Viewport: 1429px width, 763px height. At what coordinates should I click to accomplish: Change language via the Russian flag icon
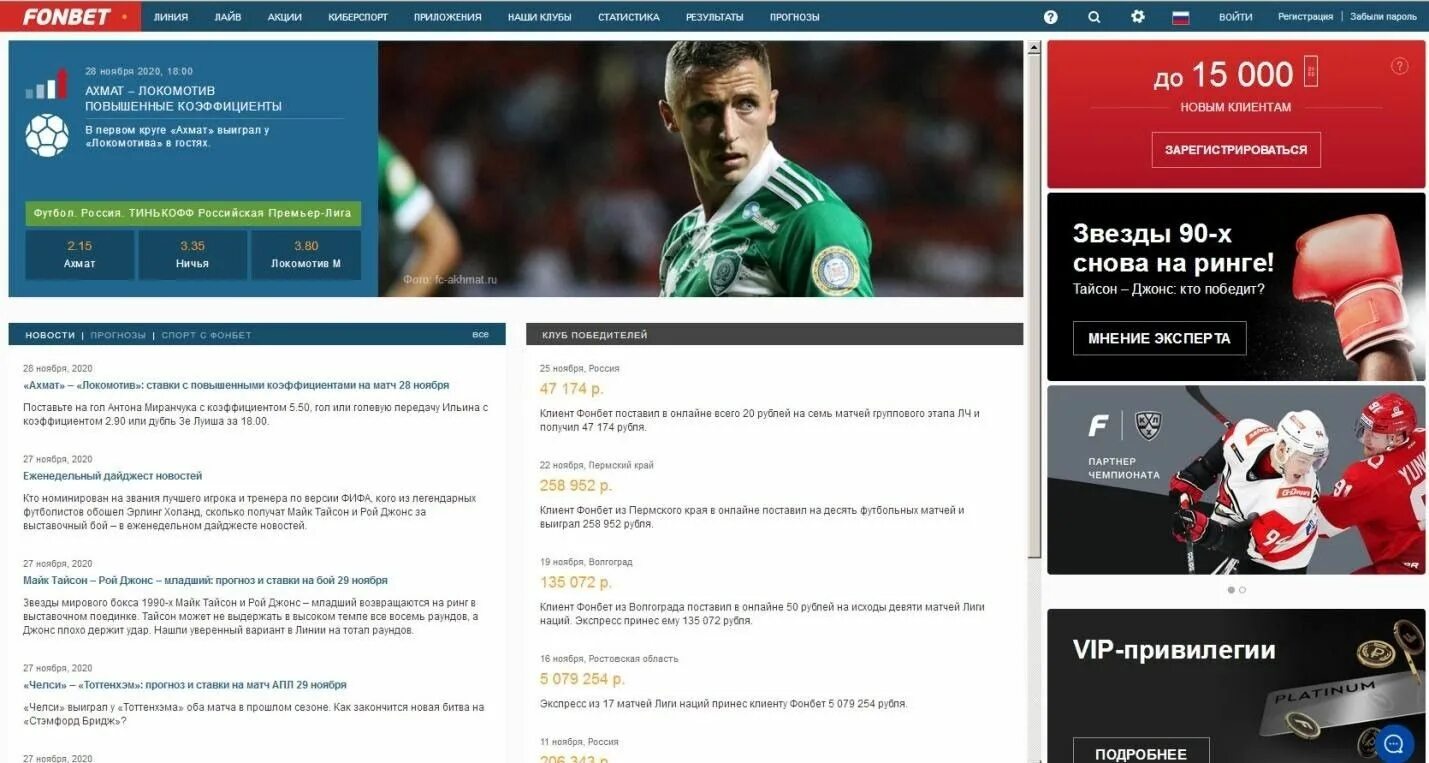[x=1180, y=17]
